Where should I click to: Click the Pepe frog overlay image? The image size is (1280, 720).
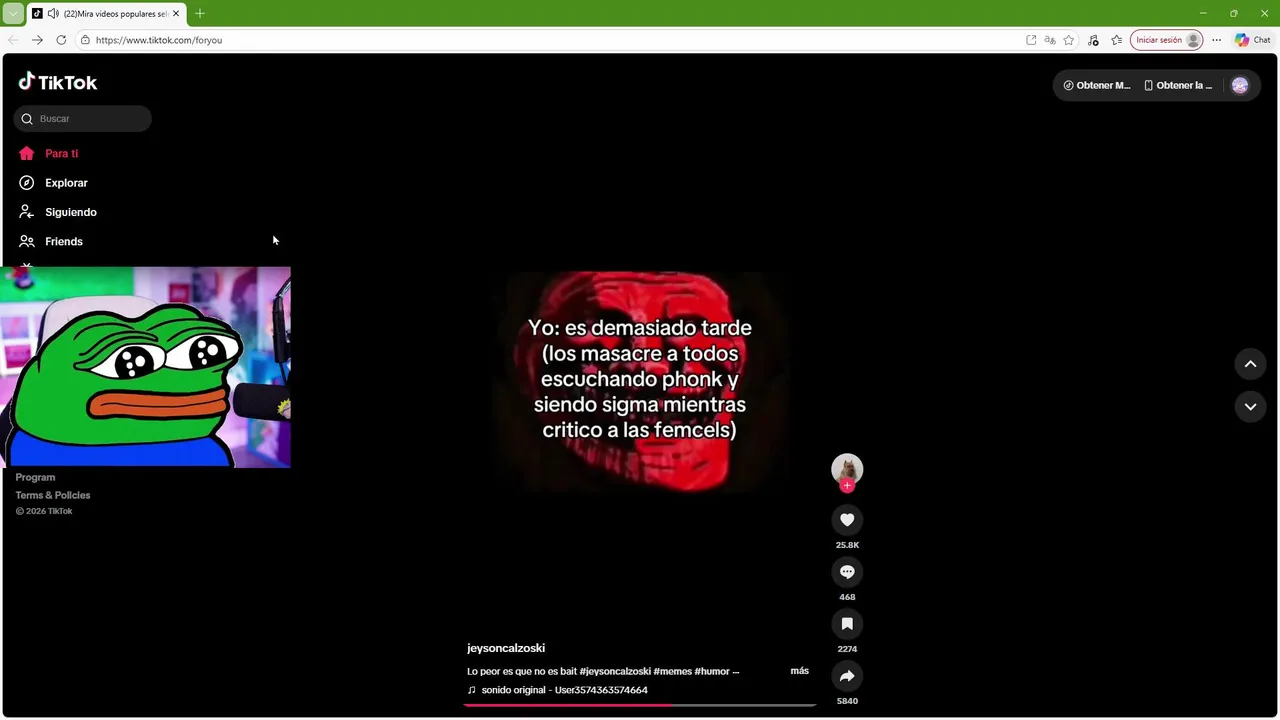(145, 366)
